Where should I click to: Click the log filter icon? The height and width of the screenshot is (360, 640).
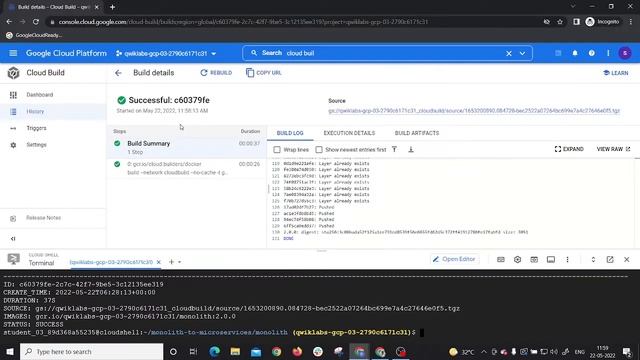tap(394, 149)
